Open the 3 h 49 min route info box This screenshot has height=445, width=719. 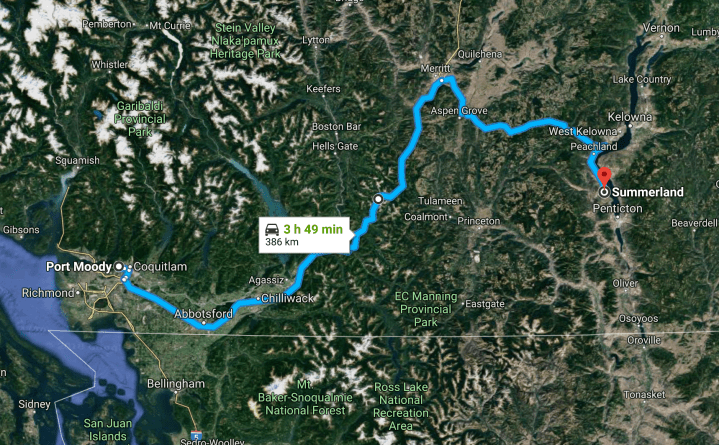tap(305, 234)
